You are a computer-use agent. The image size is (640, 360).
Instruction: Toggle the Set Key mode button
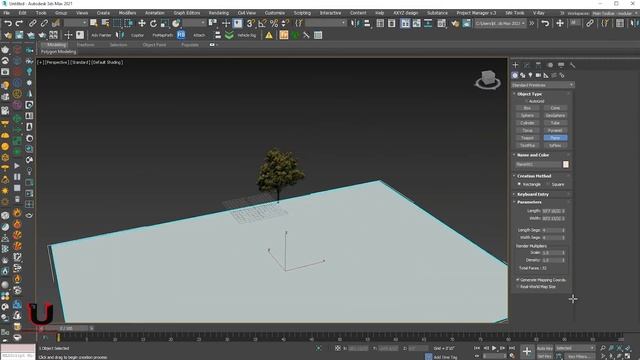(544, 356)
